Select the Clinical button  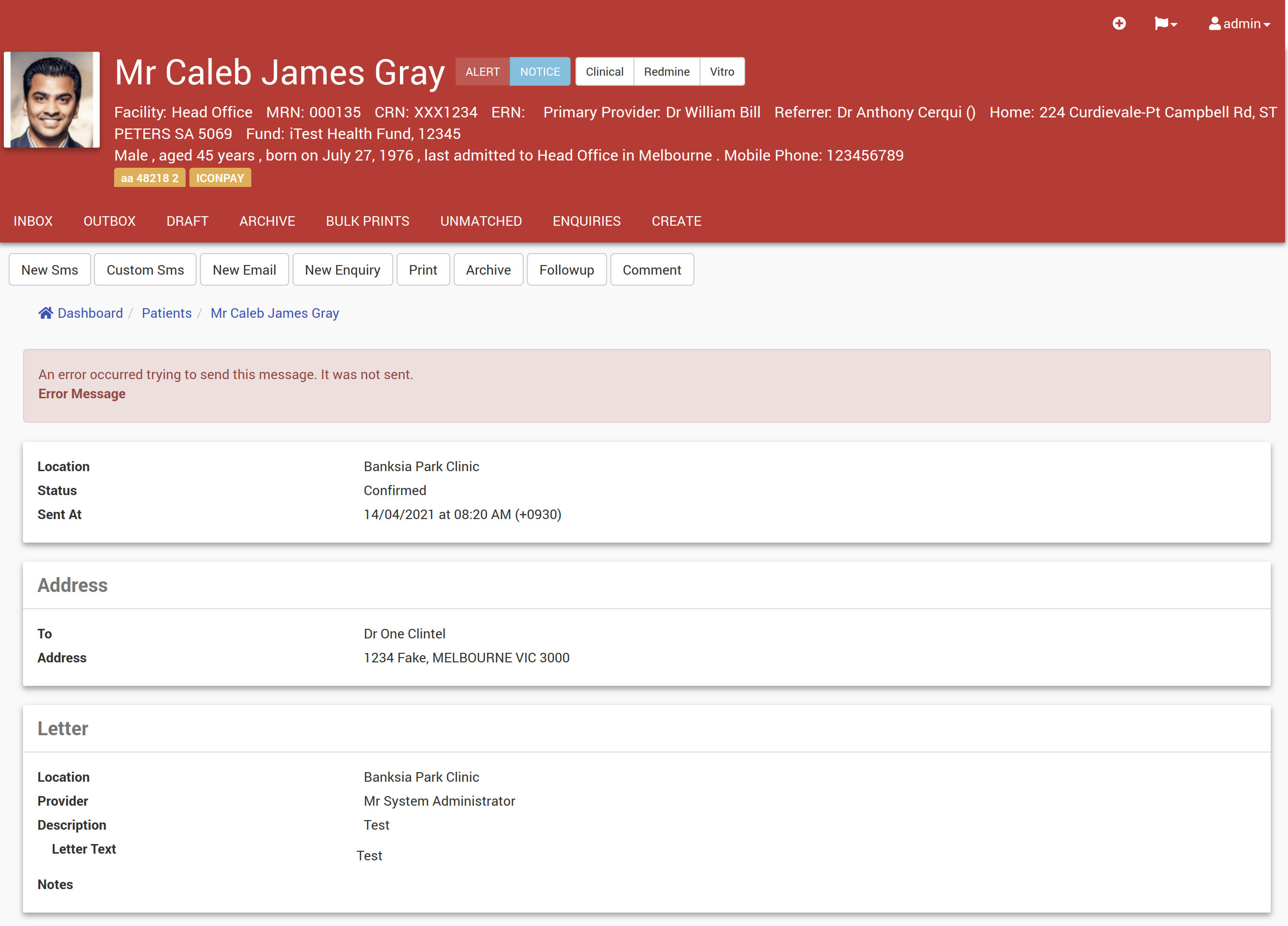click(604, 71)
